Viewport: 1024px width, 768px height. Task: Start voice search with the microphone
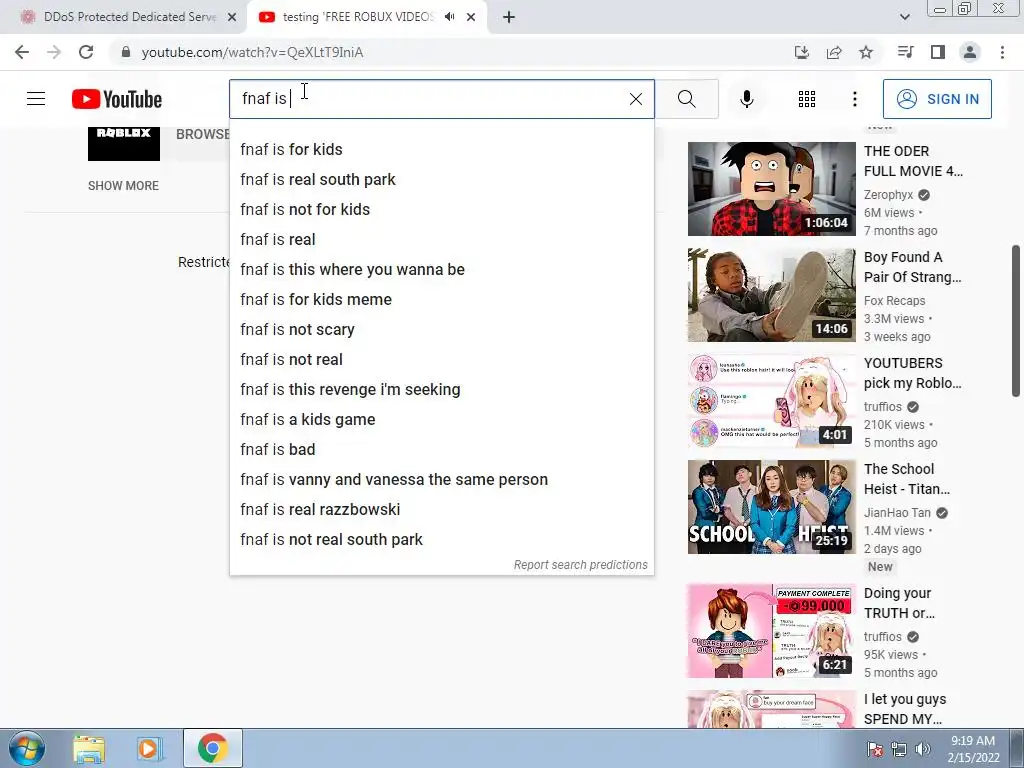coord(746,99)
